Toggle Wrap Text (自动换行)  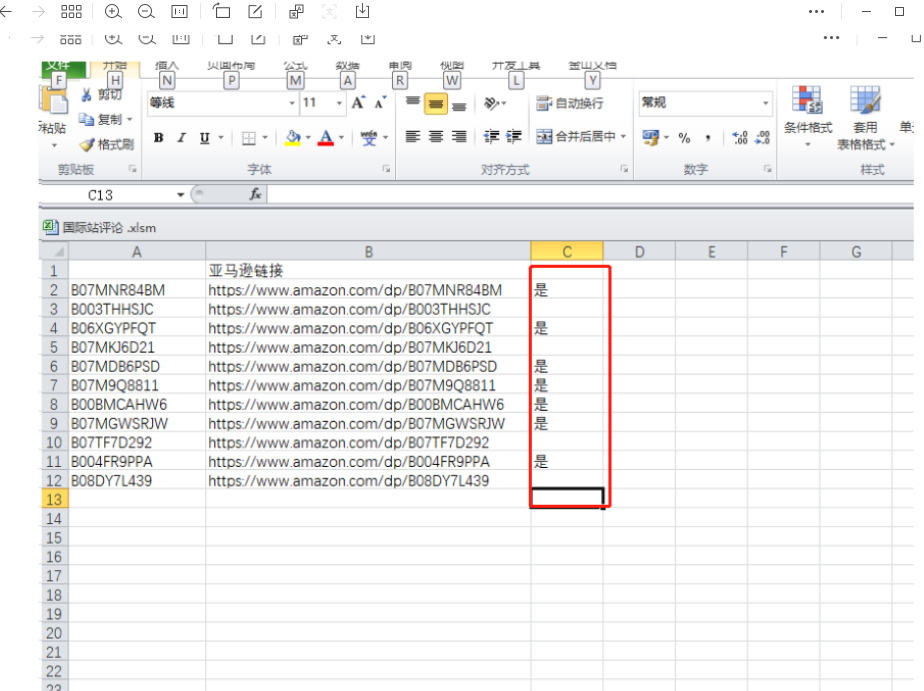(569, 103)
